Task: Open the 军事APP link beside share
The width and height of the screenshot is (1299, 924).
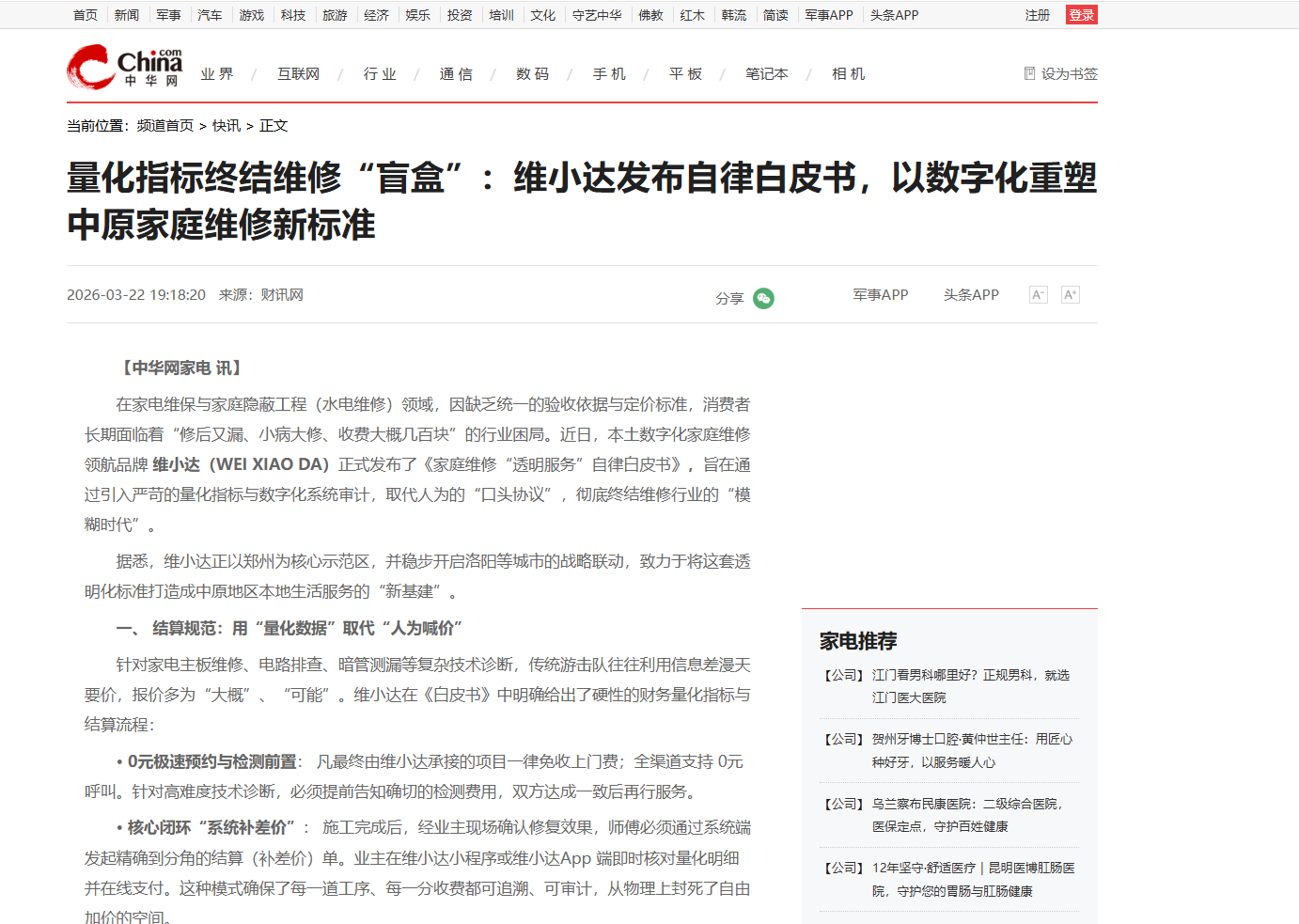Action: [x=881, y=295]
